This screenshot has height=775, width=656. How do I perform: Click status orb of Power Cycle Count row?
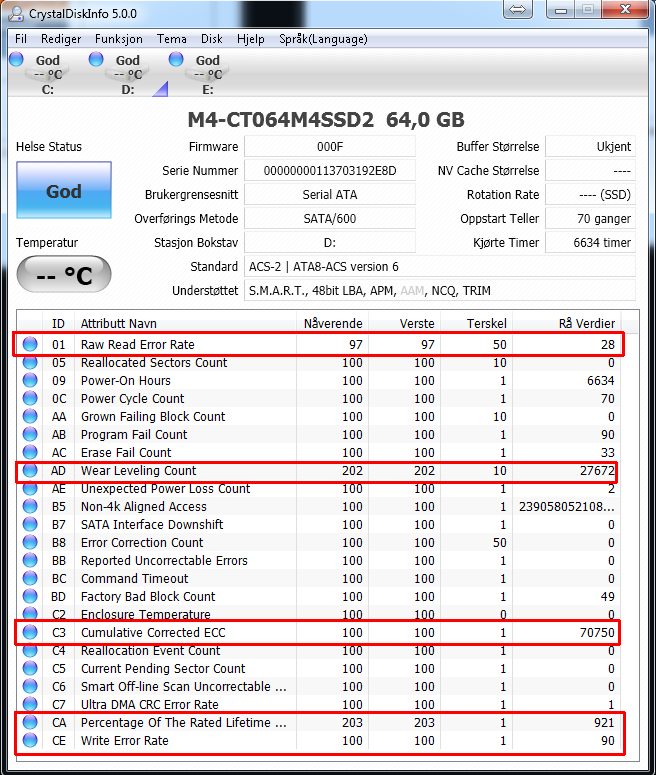click(x=30, y=398)
